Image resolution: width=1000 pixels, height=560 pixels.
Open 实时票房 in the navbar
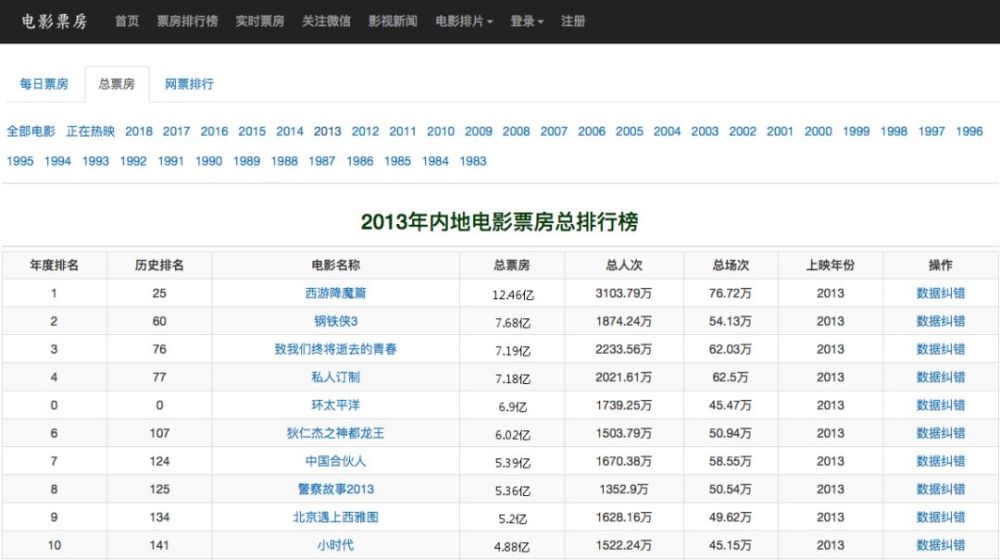[x=260, y=21]
